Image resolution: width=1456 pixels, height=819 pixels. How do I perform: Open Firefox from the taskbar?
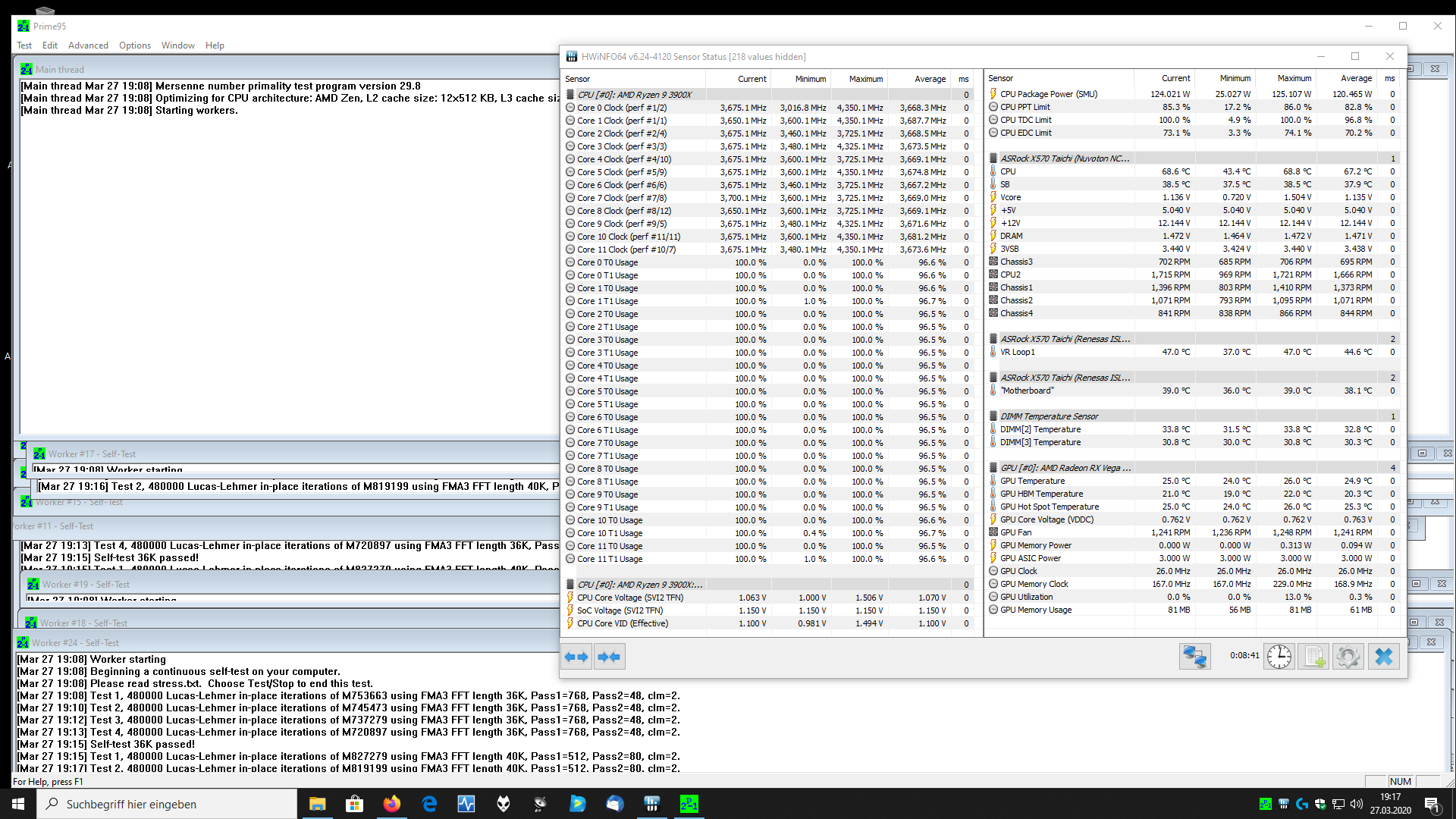pos(392,804)
